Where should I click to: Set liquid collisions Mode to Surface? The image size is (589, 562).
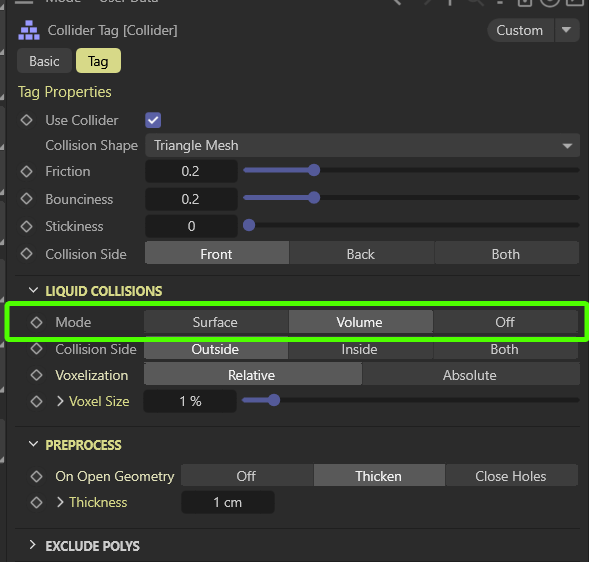click(216, 322)
